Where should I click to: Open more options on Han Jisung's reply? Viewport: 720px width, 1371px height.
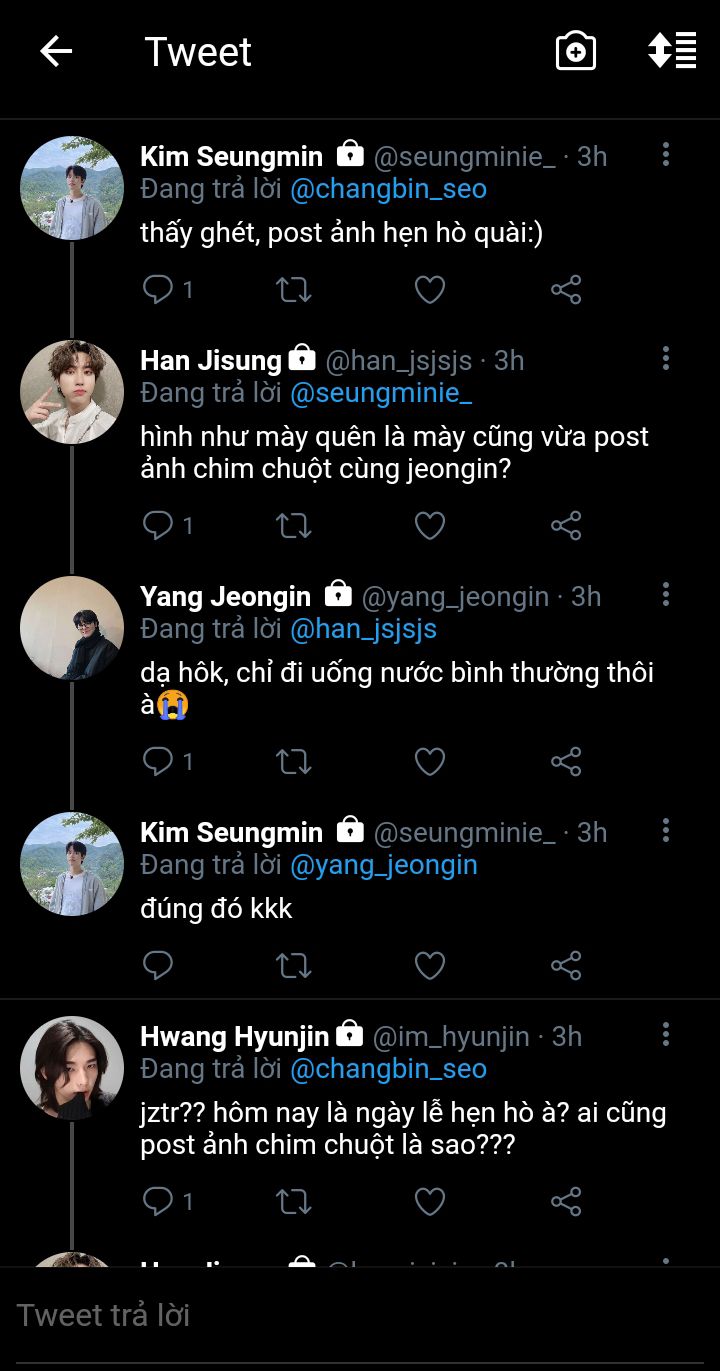[666, 359]
